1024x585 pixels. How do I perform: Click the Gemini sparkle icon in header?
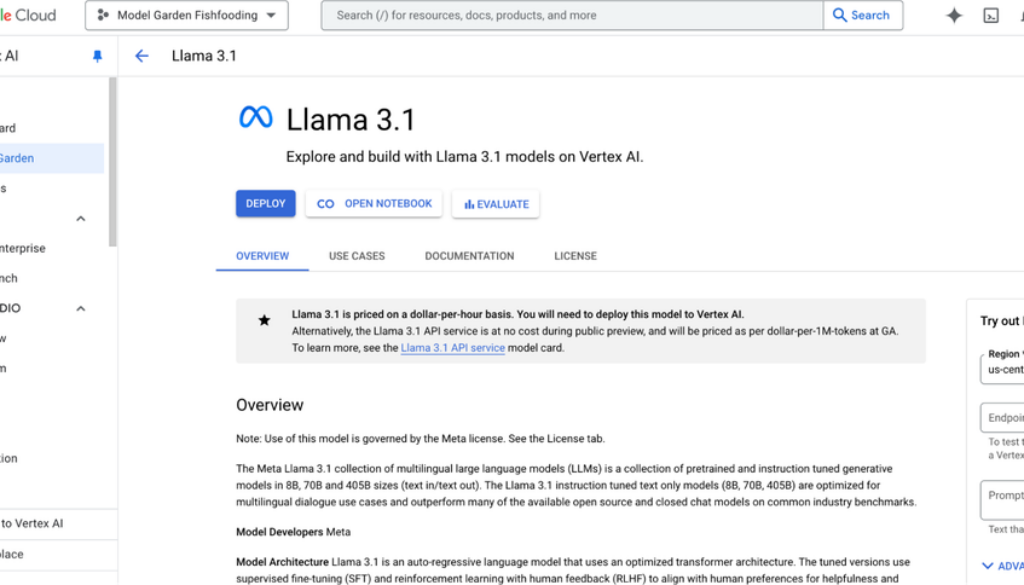[x=954, y=16]
